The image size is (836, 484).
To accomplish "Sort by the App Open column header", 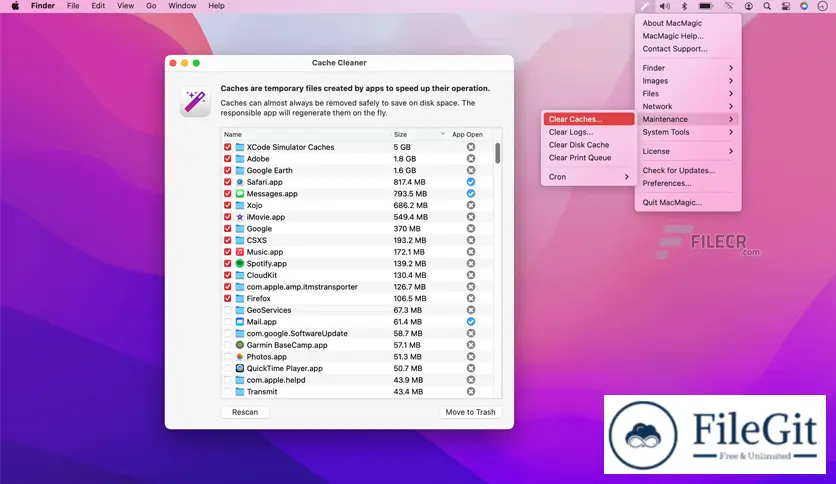I will [x=467, y=134].
